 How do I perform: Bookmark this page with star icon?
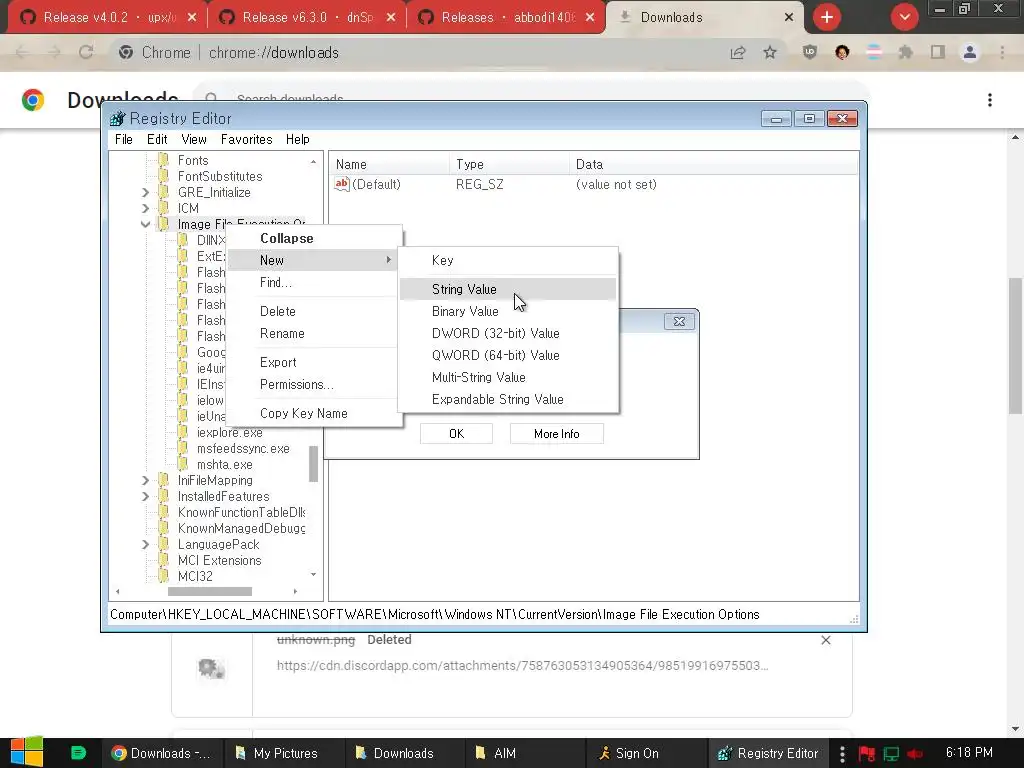770,52
